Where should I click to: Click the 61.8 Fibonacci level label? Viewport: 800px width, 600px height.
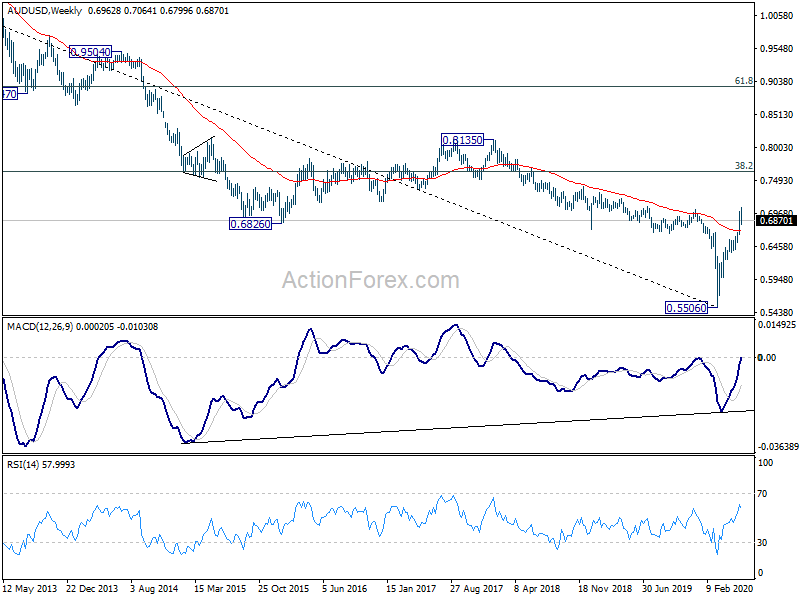click(x=744, y=81)
